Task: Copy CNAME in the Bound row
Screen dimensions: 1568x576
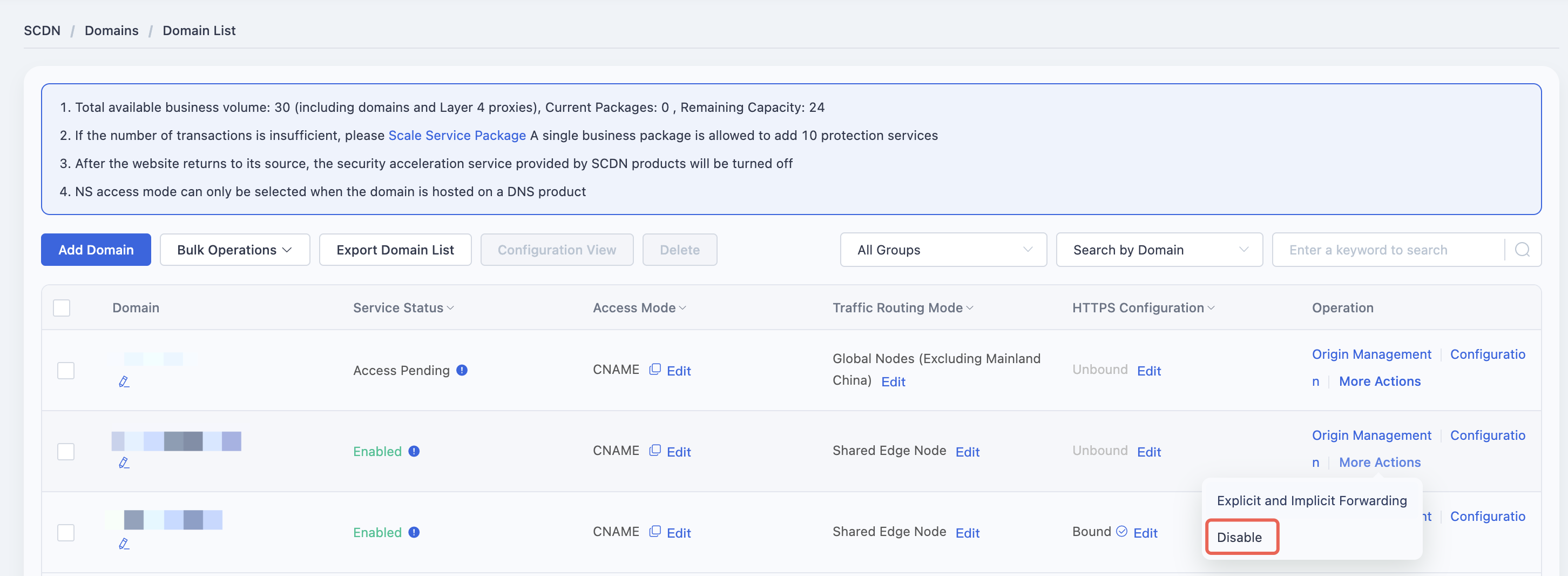Action: (x=655, y=532)
